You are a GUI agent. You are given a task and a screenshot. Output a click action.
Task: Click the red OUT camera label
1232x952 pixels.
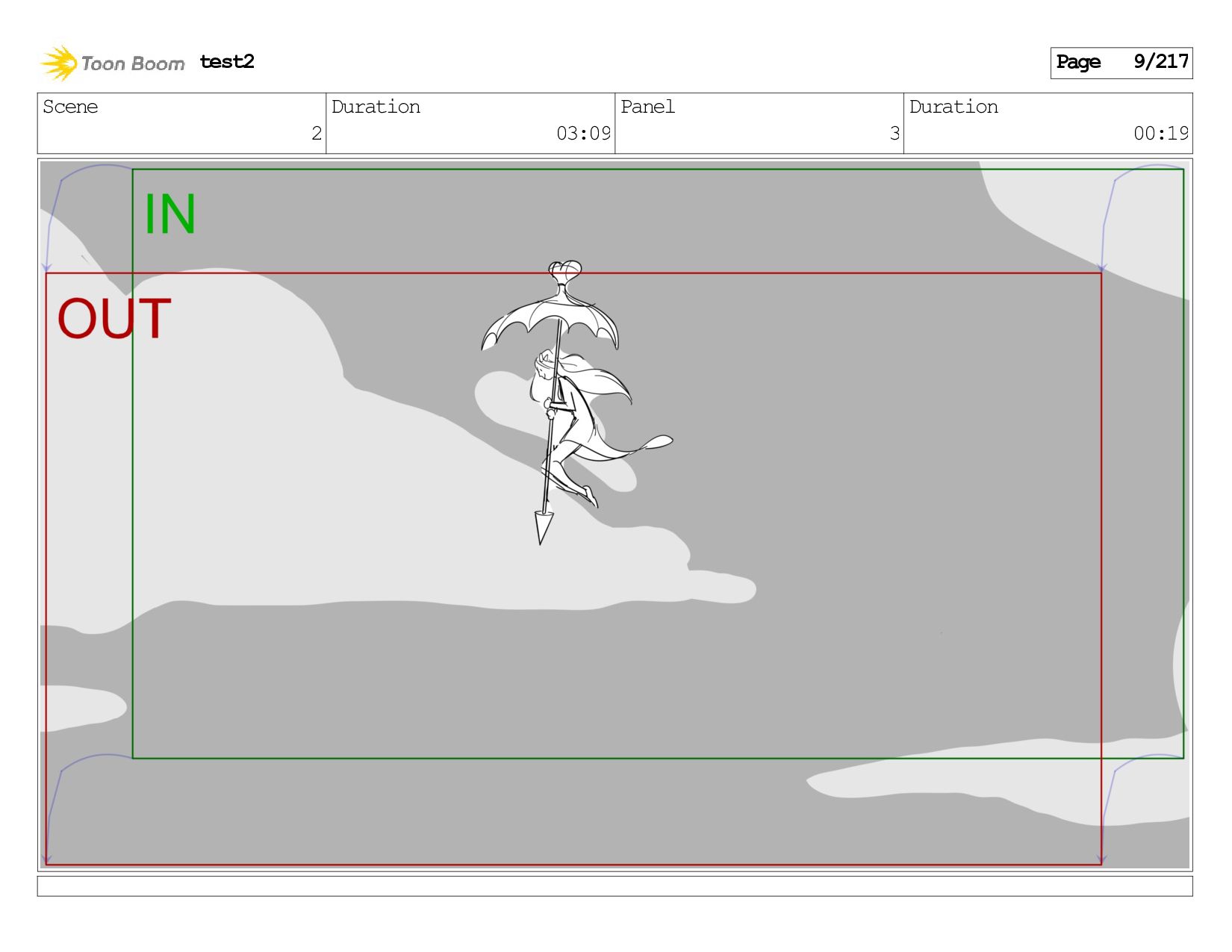pyautogui.click(x=114, y=319)
